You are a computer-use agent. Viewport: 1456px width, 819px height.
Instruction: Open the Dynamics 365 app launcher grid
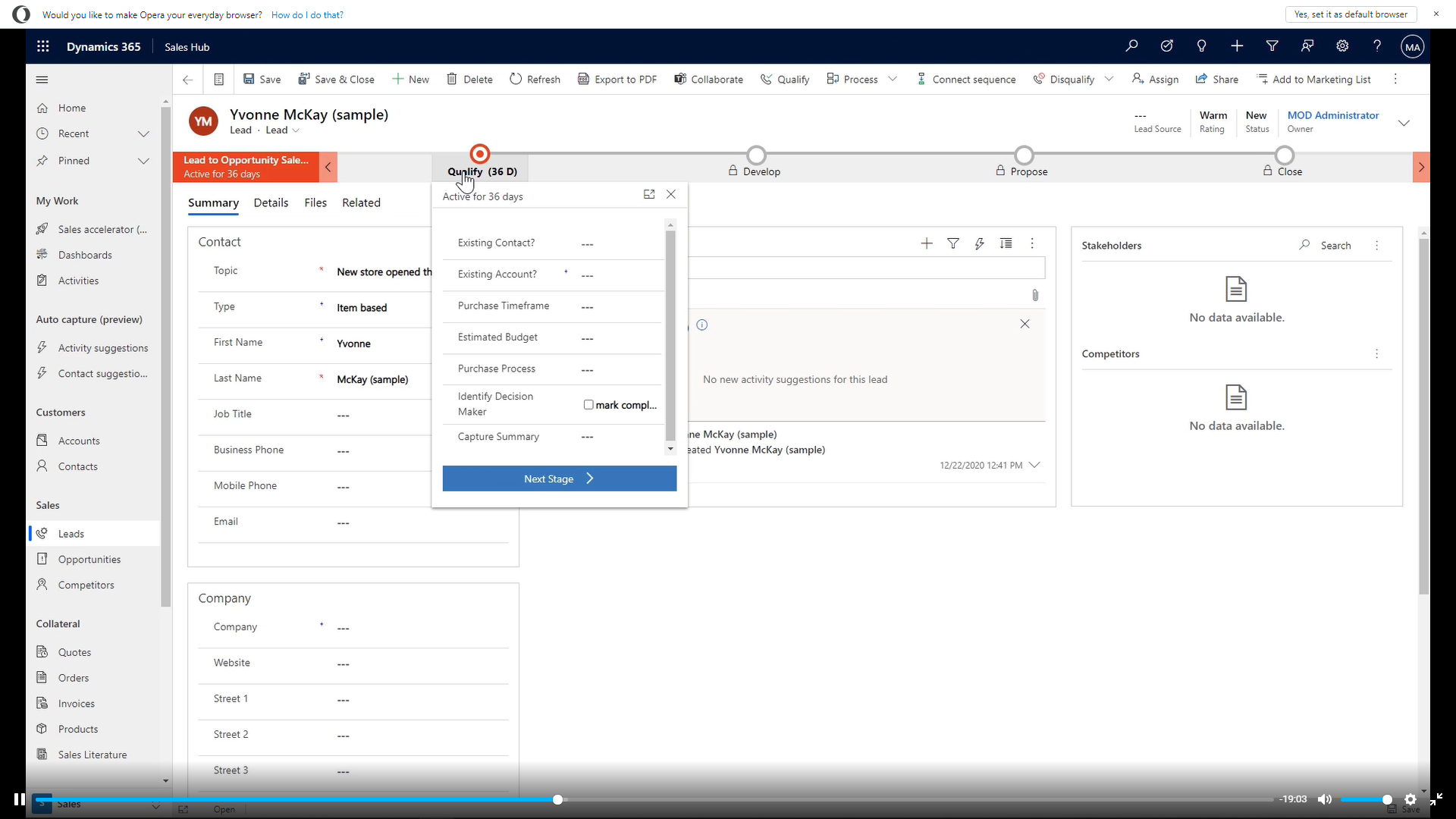click(x=43, y=46)
